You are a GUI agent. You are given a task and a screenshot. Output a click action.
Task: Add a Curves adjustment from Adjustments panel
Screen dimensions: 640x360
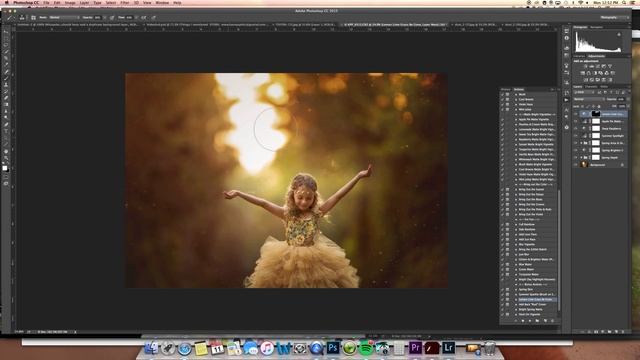coord(598,66)
